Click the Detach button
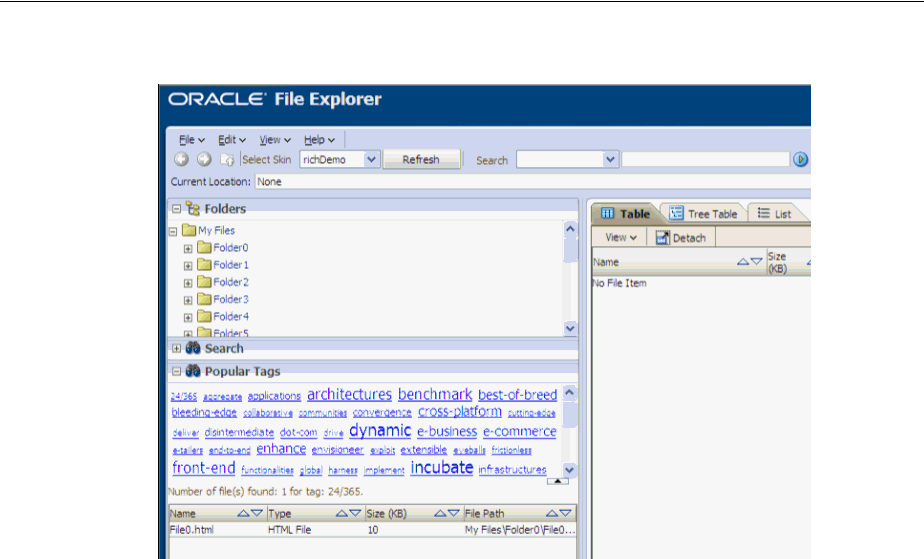This screenshot has width=924, height=559. (x=681, y=237)
